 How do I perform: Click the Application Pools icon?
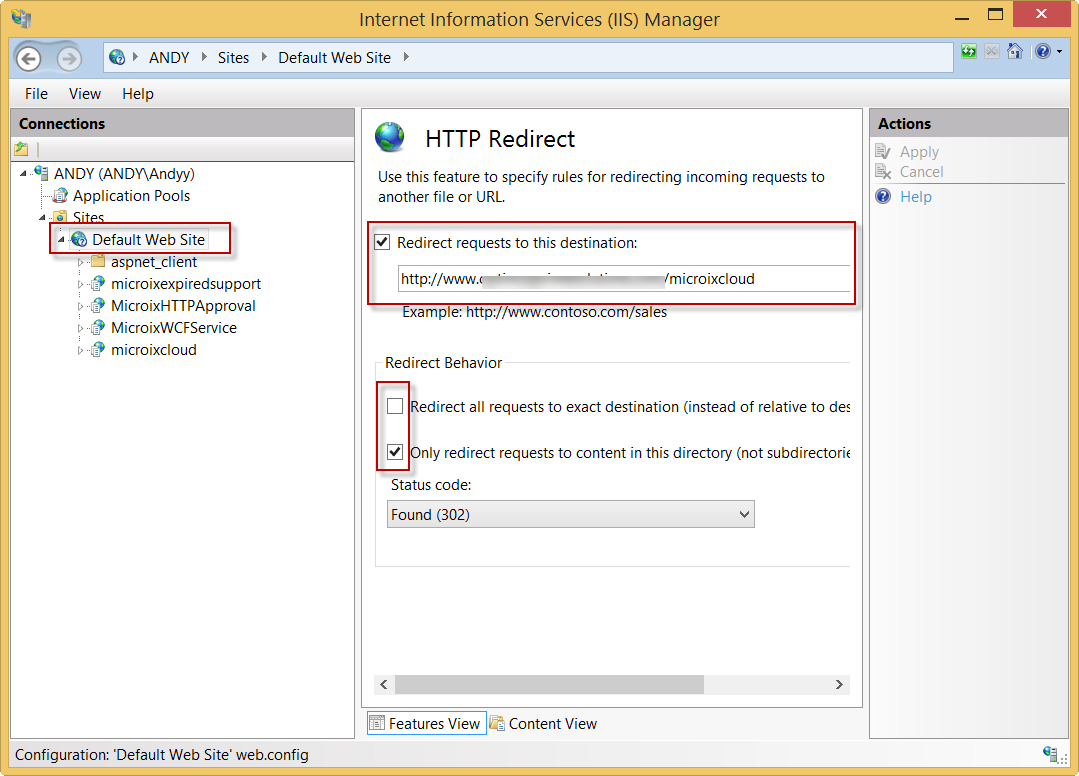60,196
